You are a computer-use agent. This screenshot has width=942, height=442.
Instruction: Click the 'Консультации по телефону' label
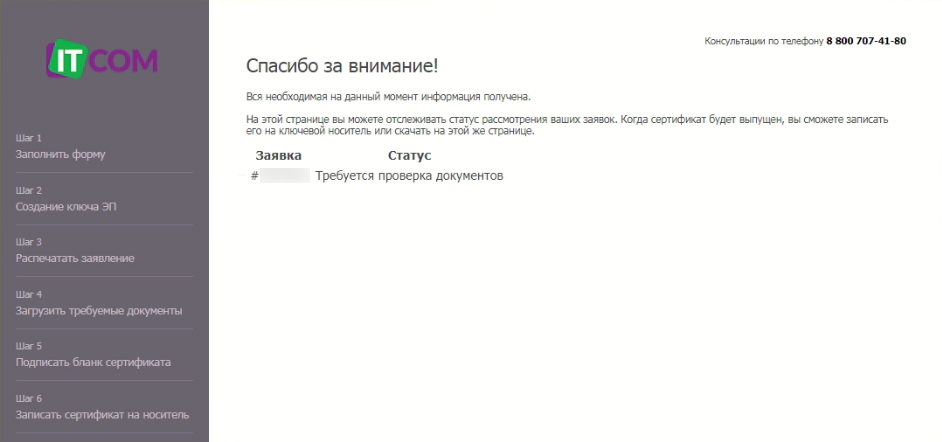click(x=764, y=41)
